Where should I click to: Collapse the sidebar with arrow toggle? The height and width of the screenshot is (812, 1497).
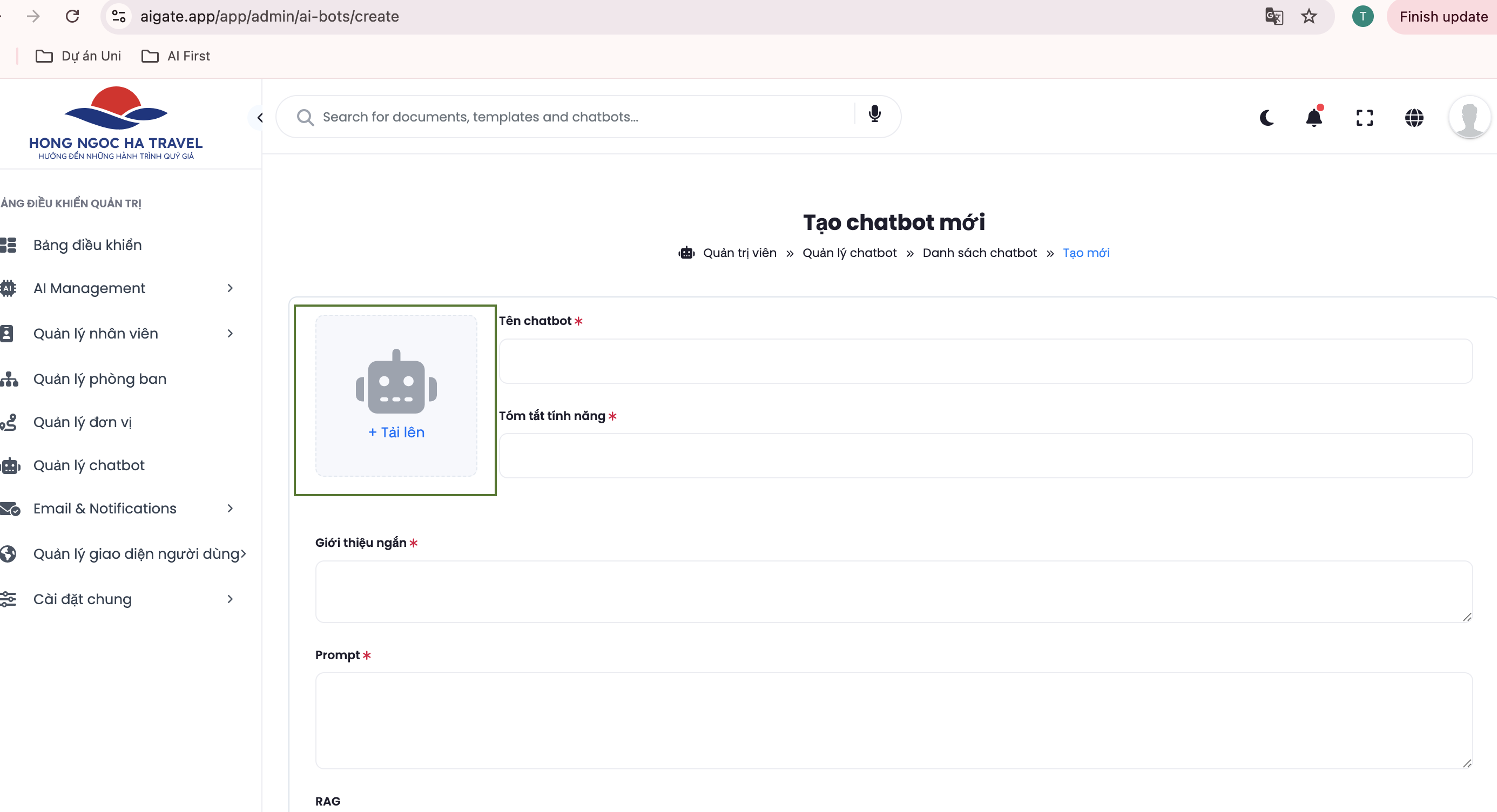[x=259, y=118]
